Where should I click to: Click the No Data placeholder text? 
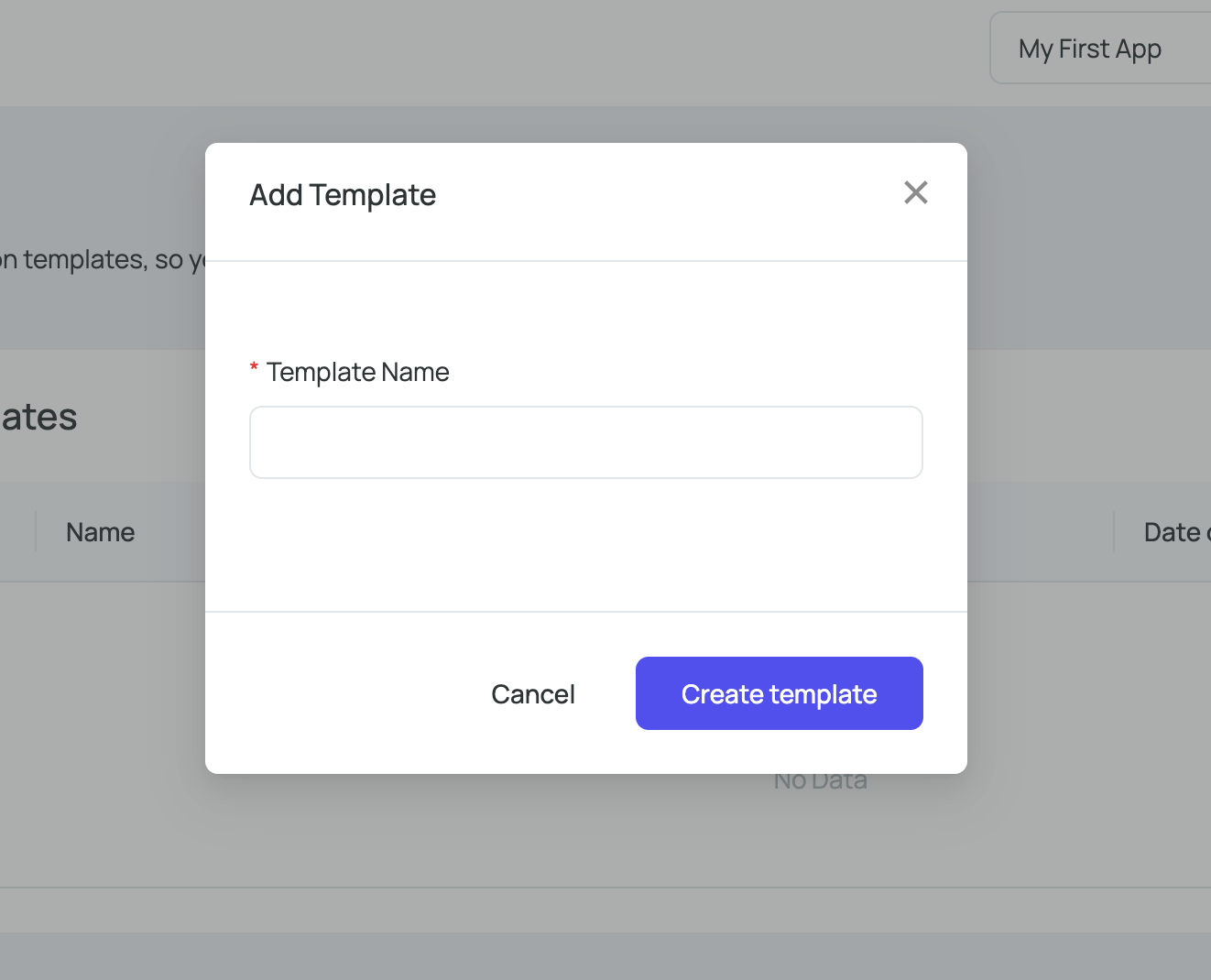click(821, 782)
